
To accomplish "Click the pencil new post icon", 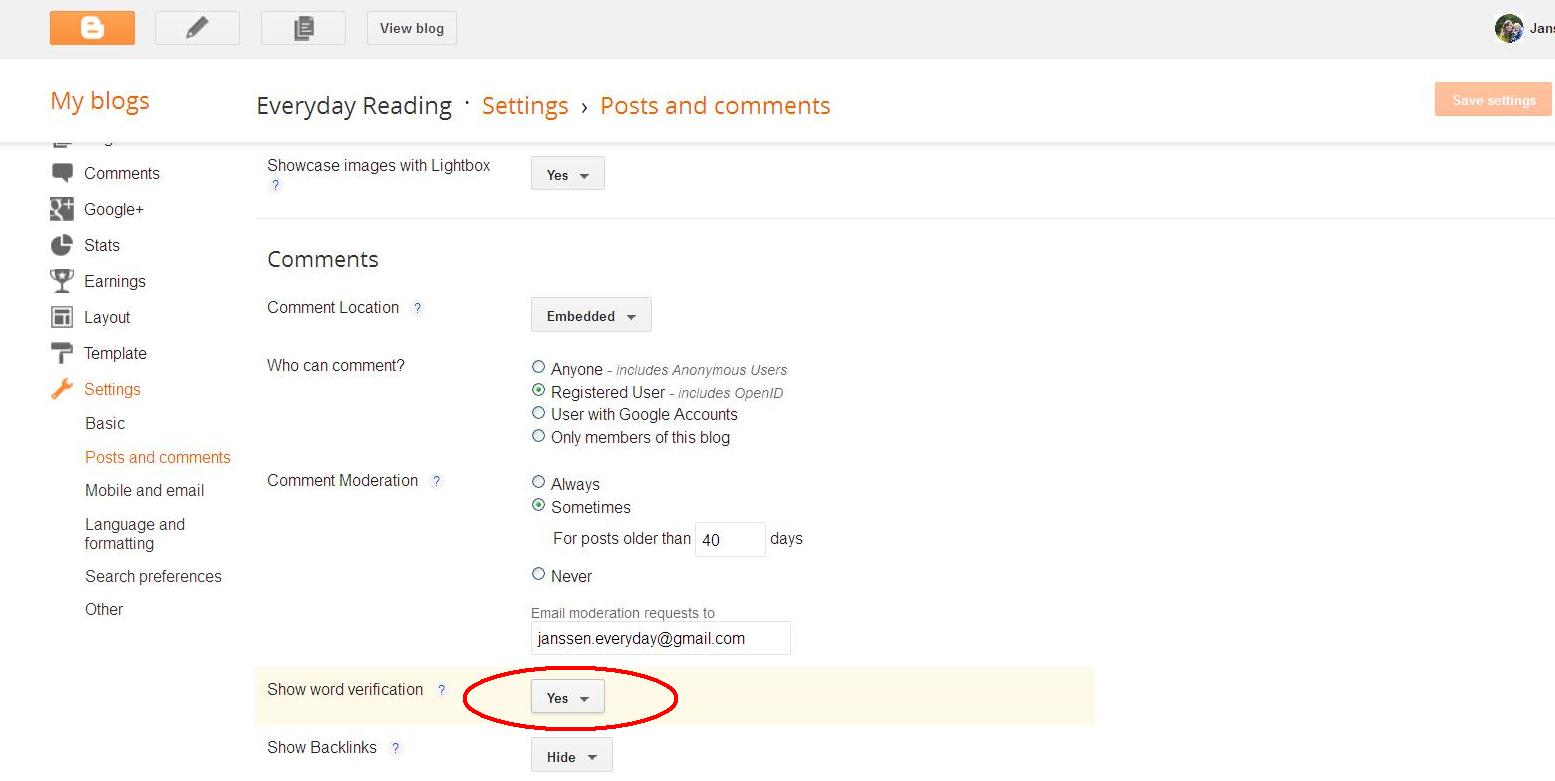I will pyautogui.click(x=197, y=28).
